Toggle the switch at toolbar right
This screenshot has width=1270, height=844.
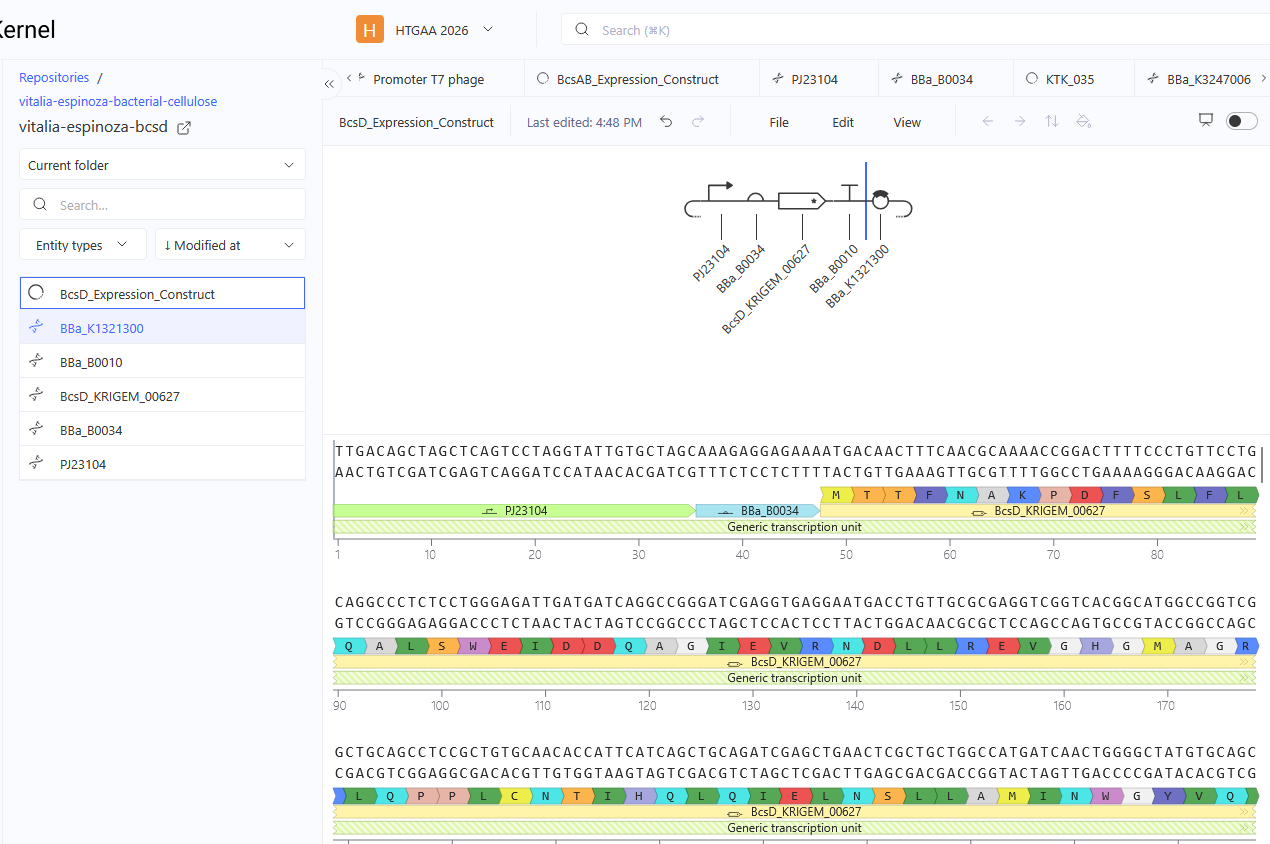pyautogui.click(x=1241, y=121)
